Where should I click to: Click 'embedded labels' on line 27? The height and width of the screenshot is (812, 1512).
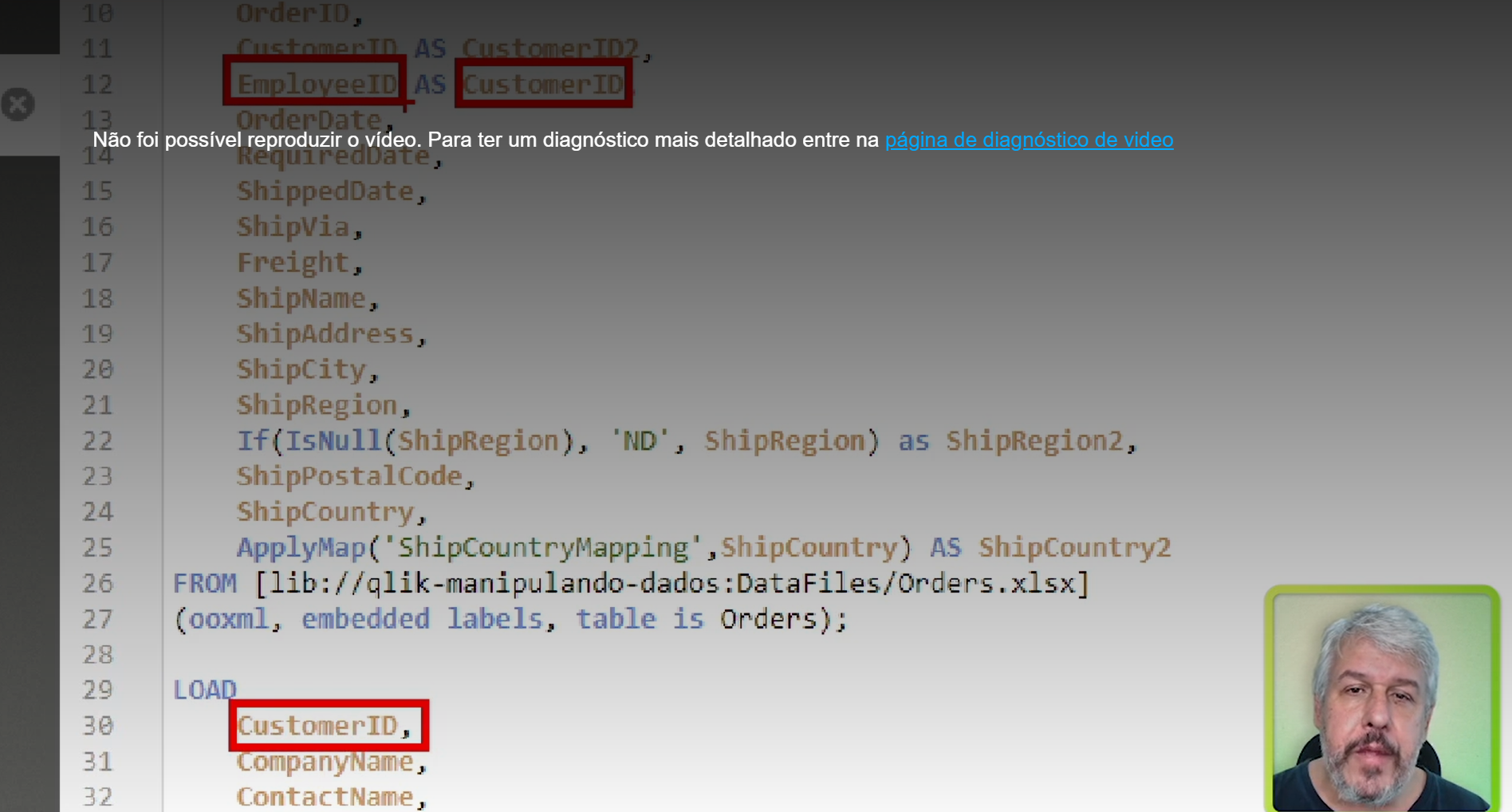tap(422, 619)
